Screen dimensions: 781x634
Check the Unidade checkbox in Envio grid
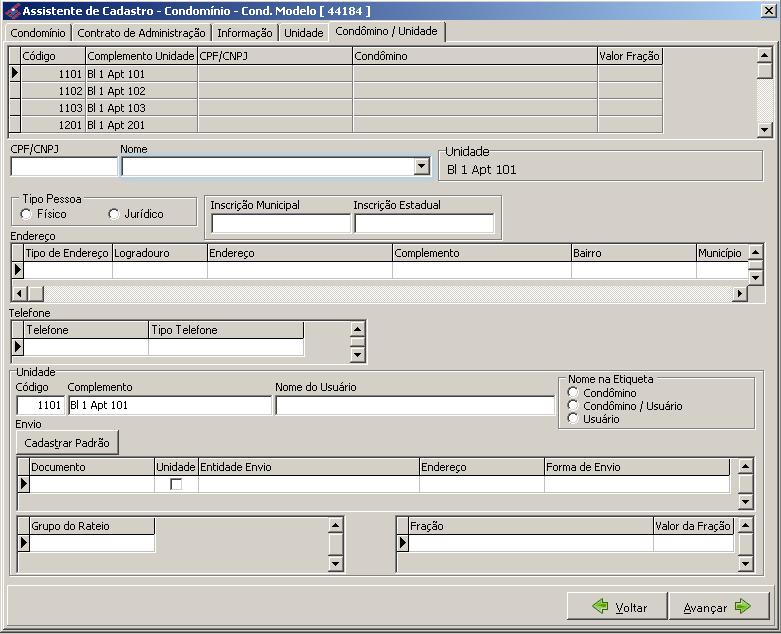[176, 484]
